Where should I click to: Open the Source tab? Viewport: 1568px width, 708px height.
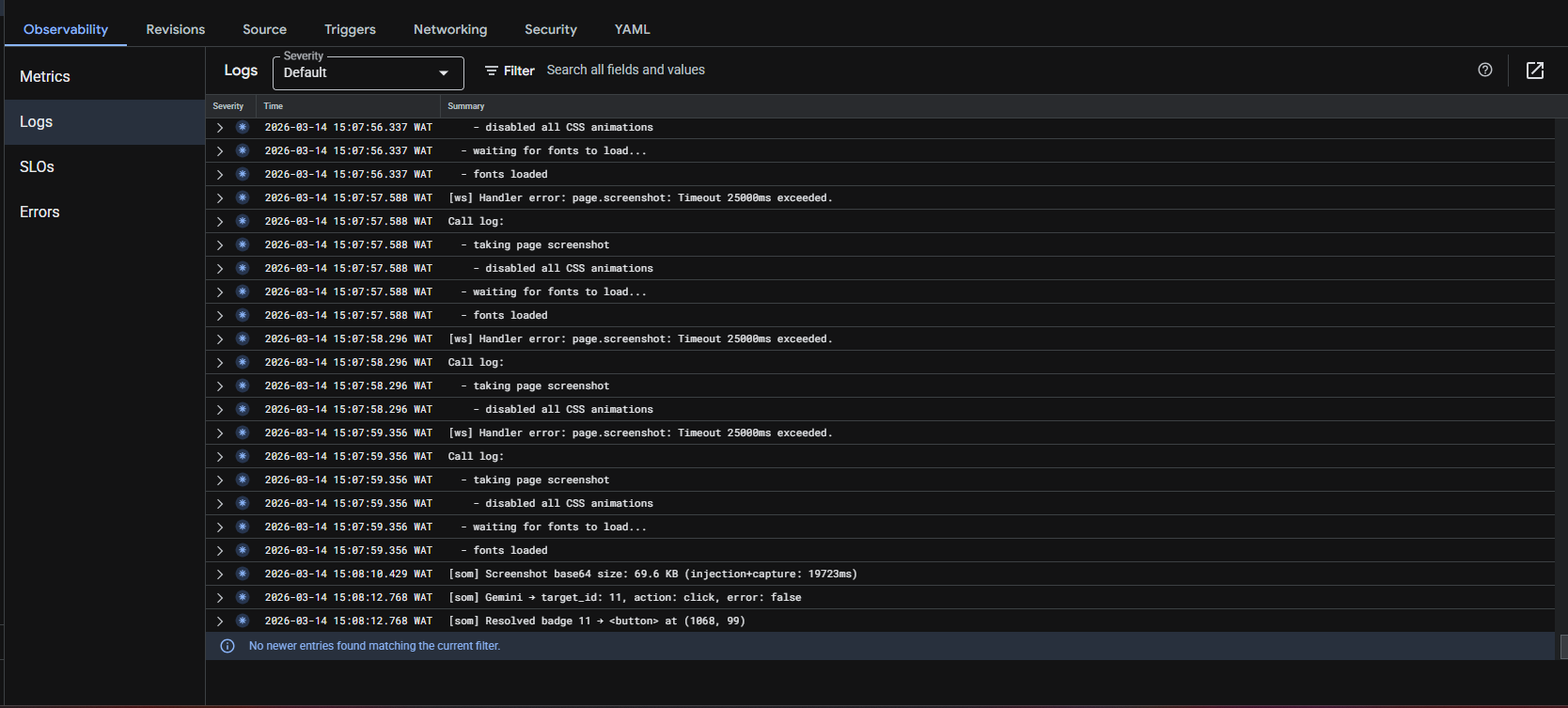pos(265,29)
